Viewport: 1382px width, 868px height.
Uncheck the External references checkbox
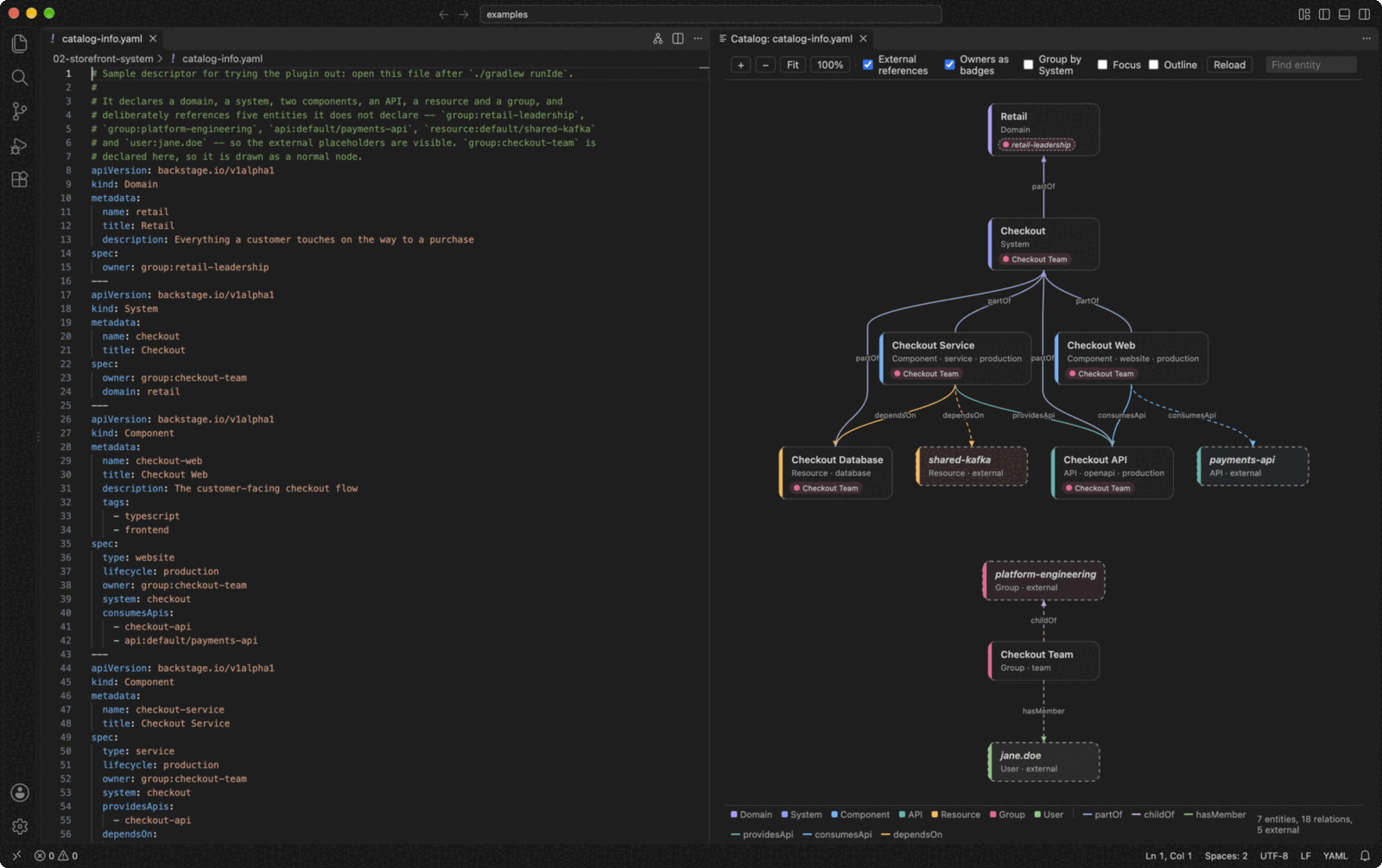pos(868,65)
